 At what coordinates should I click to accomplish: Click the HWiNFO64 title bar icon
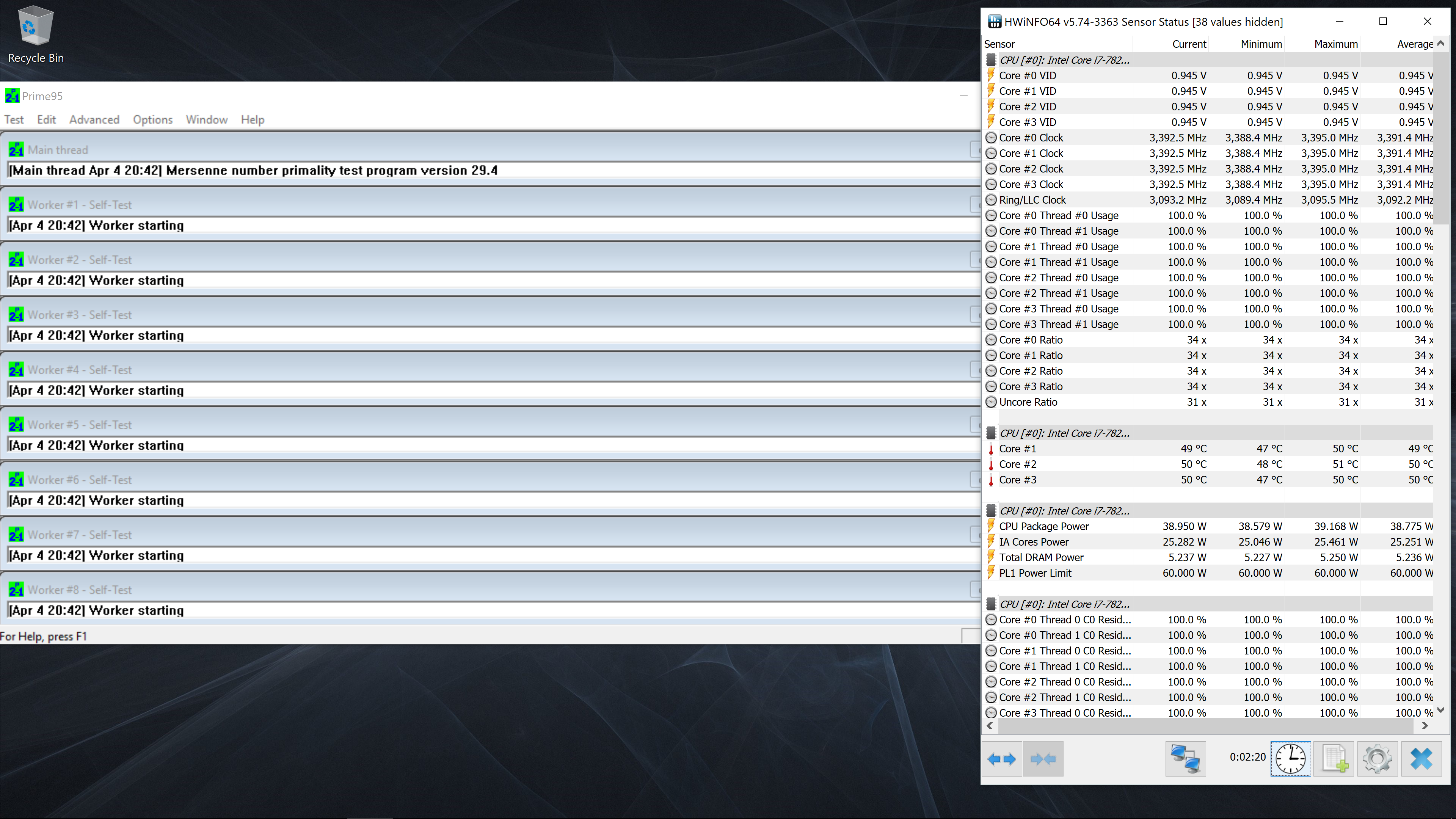(x=994, y=22)
